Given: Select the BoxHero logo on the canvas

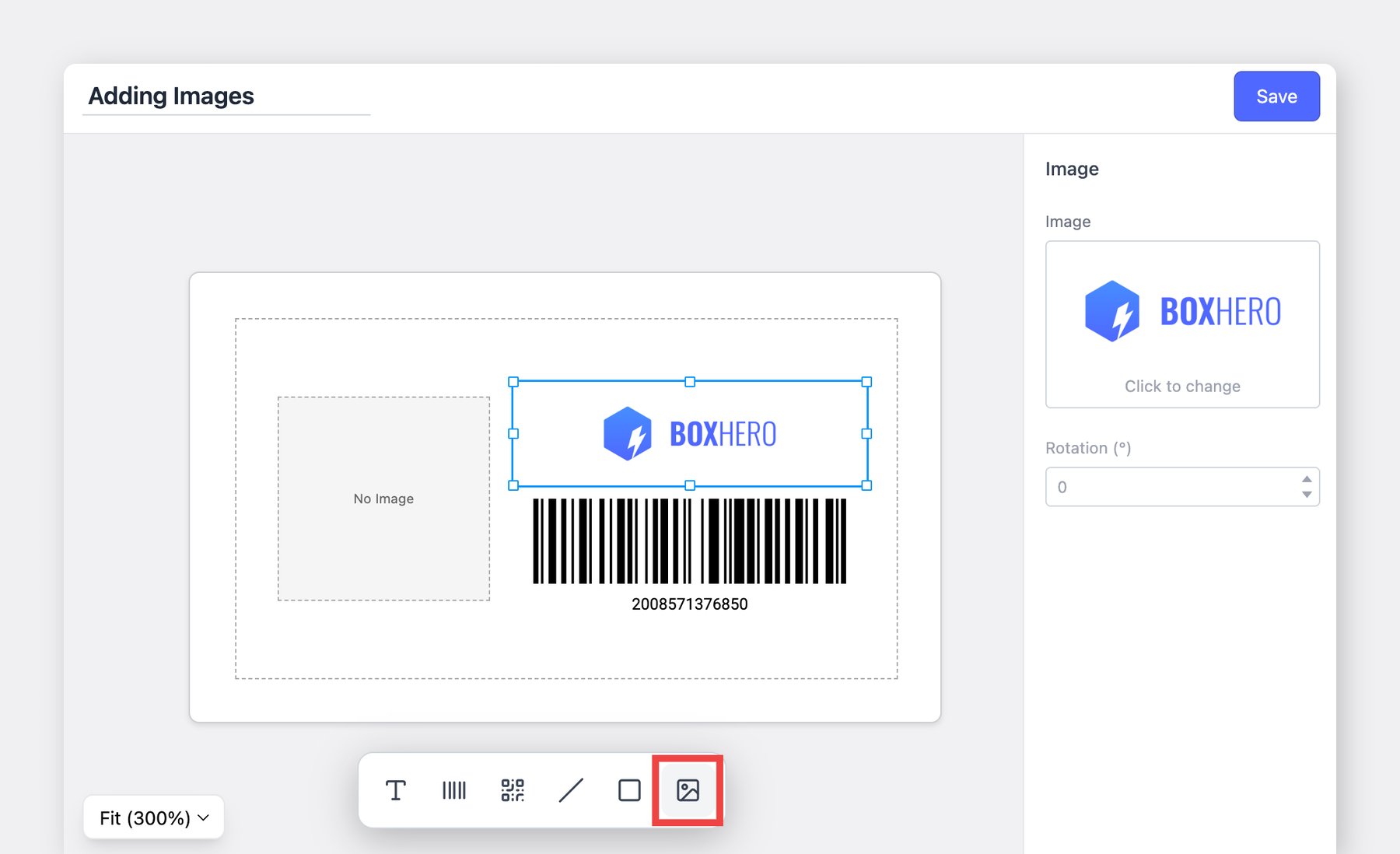Looking at the screenshot, I should pyautogui.click(x=690, y=434).
